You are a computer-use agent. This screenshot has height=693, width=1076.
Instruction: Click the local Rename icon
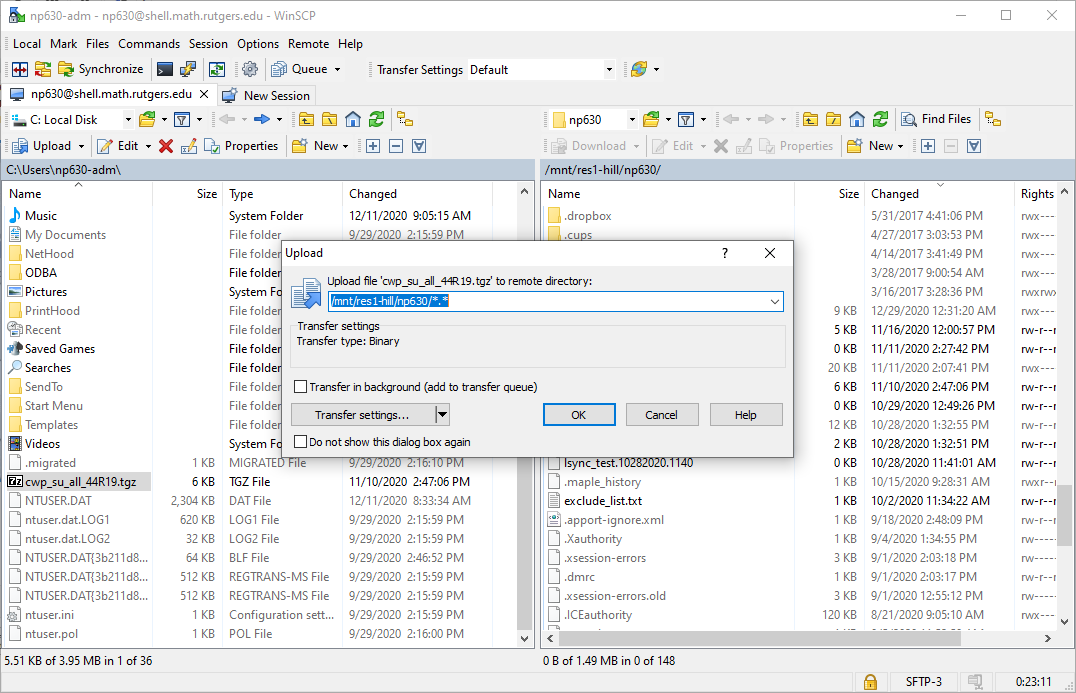click(189, 146)
